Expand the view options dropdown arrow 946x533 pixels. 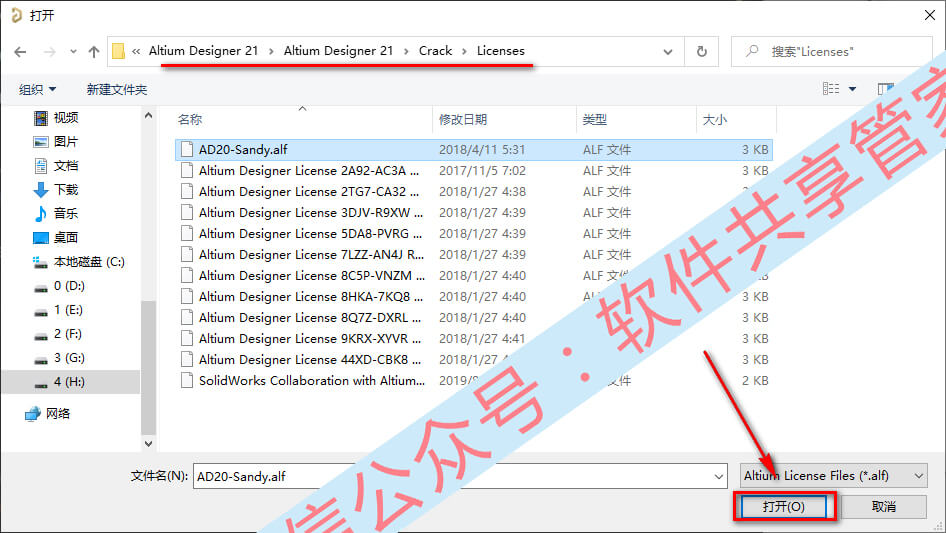(x=852, y=89)
